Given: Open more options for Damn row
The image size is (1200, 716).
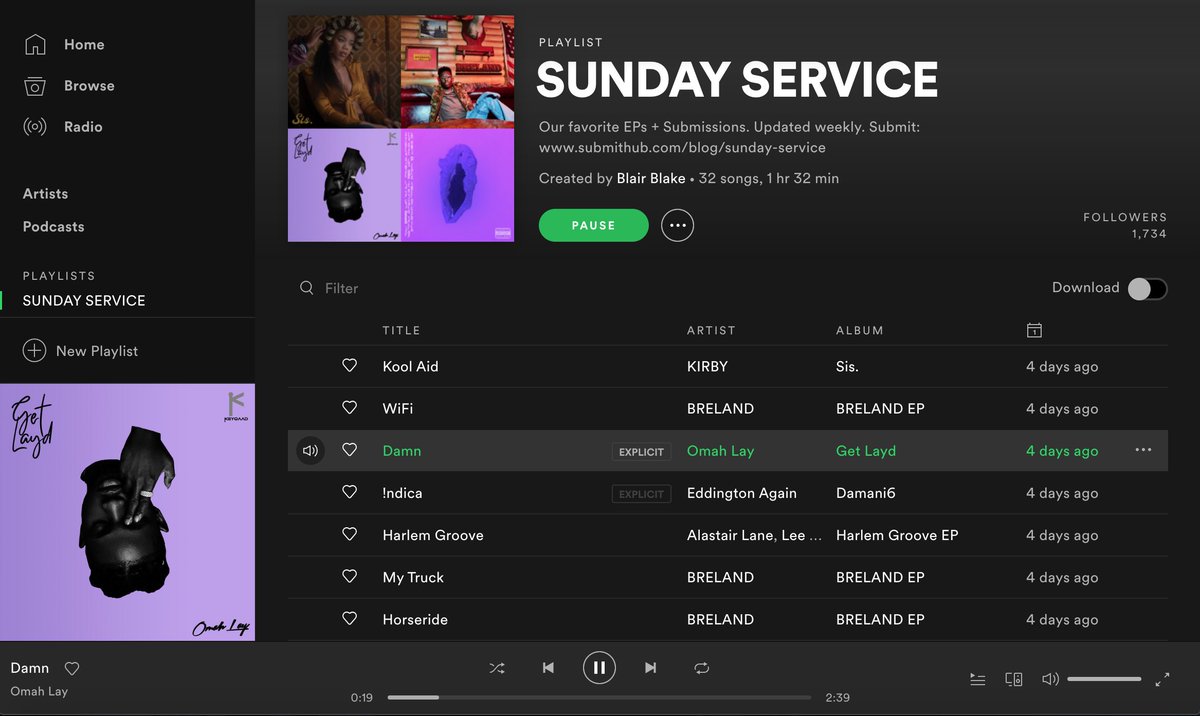Looking at the screenshot, I should click(x=1143, y=450).
